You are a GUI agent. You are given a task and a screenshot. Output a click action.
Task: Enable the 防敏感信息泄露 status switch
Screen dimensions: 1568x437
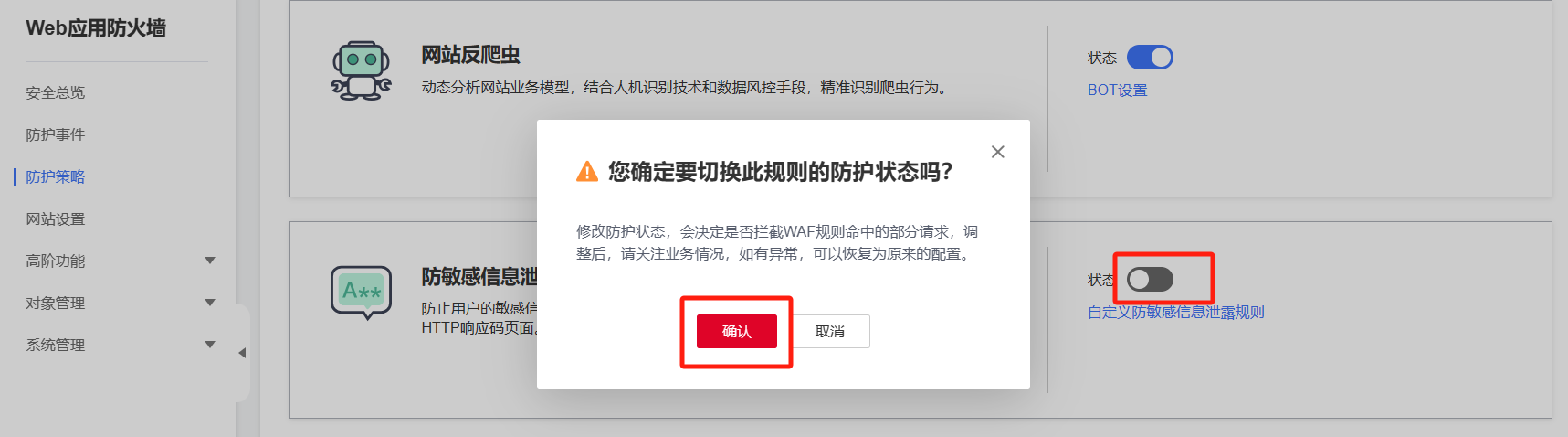point(1150,280)
